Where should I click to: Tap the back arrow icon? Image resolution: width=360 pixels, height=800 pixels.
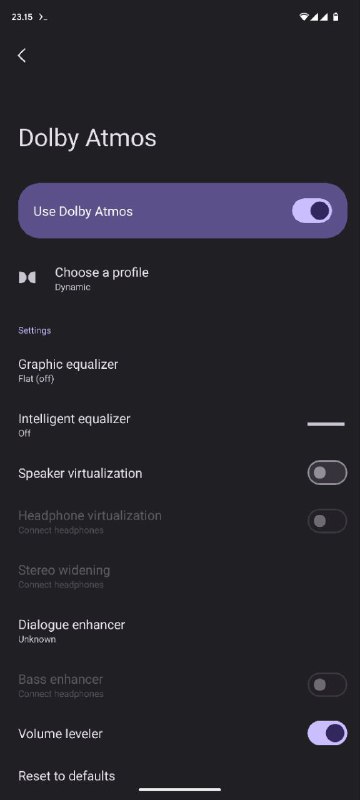pyautogui.click(x=21, y=56)
